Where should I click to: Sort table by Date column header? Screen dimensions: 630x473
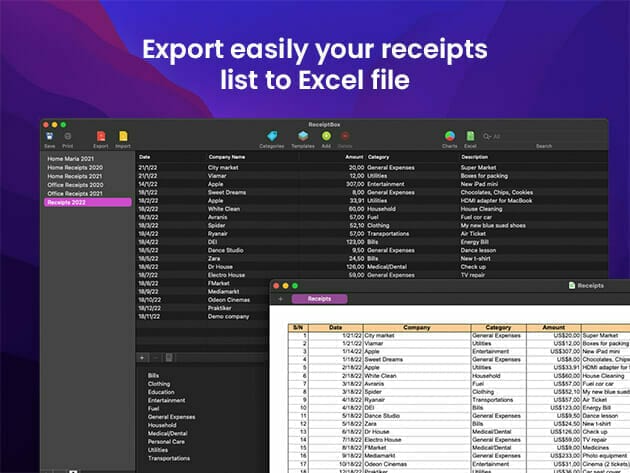(x=145, y=157)
